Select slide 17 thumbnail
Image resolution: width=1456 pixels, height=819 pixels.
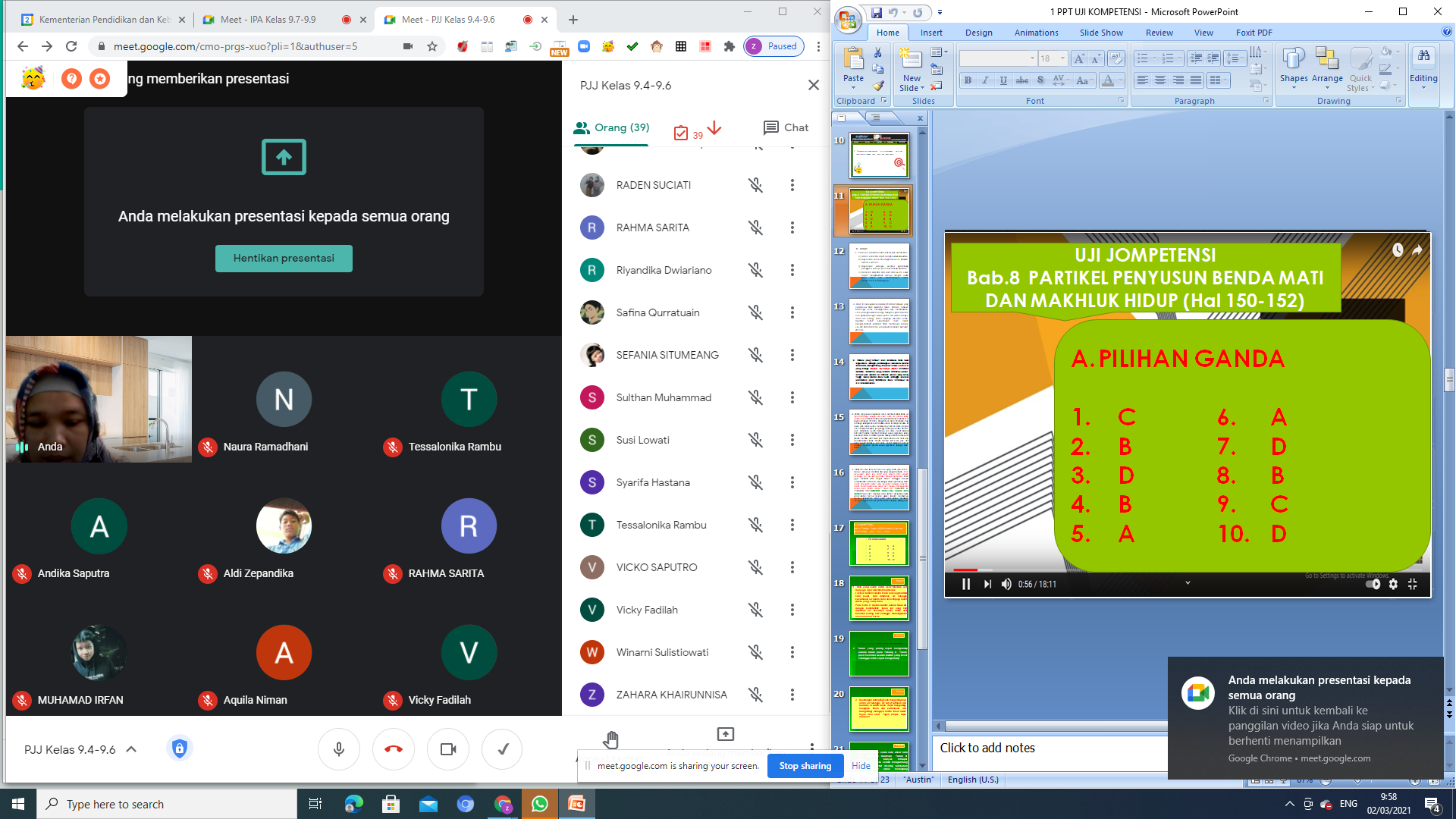pyautogui.click(x=878, y=543)
